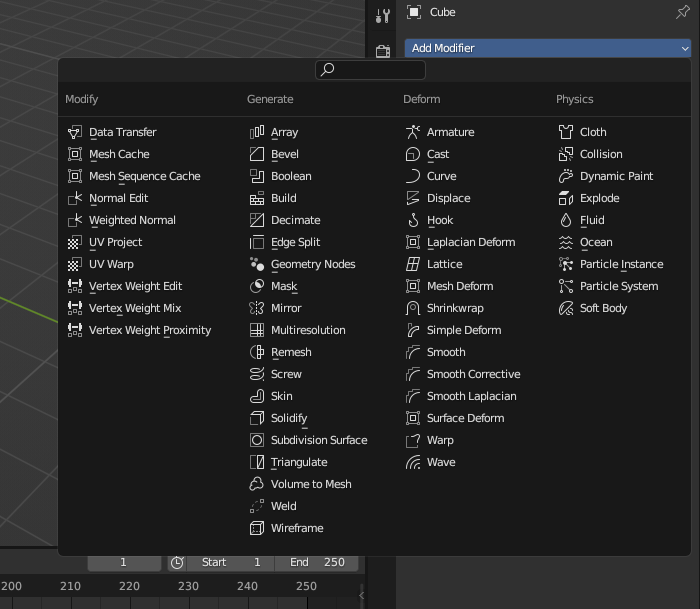The height and width of the screenshot is (609, 700).
Task: Click the Shrinkwrap modifier icon
Action: coord(413,308)
